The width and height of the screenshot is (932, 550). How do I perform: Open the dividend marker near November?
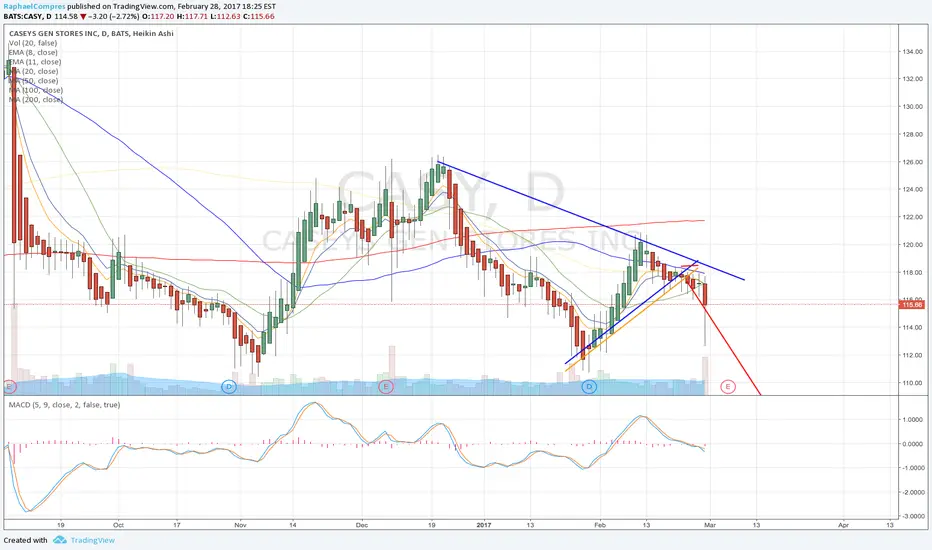[x=229, y=387]
